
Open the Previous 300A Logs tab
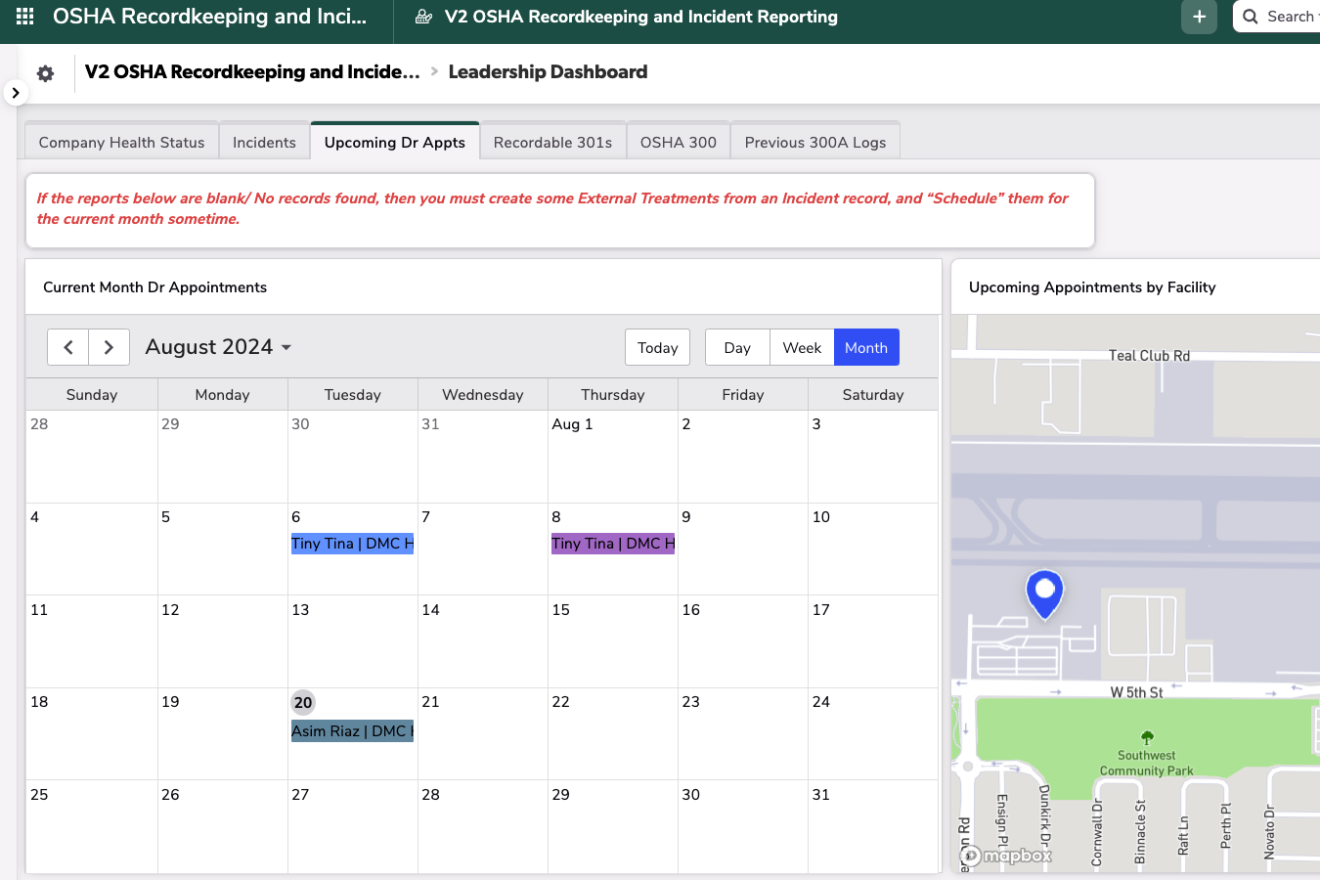pos(814,142)
